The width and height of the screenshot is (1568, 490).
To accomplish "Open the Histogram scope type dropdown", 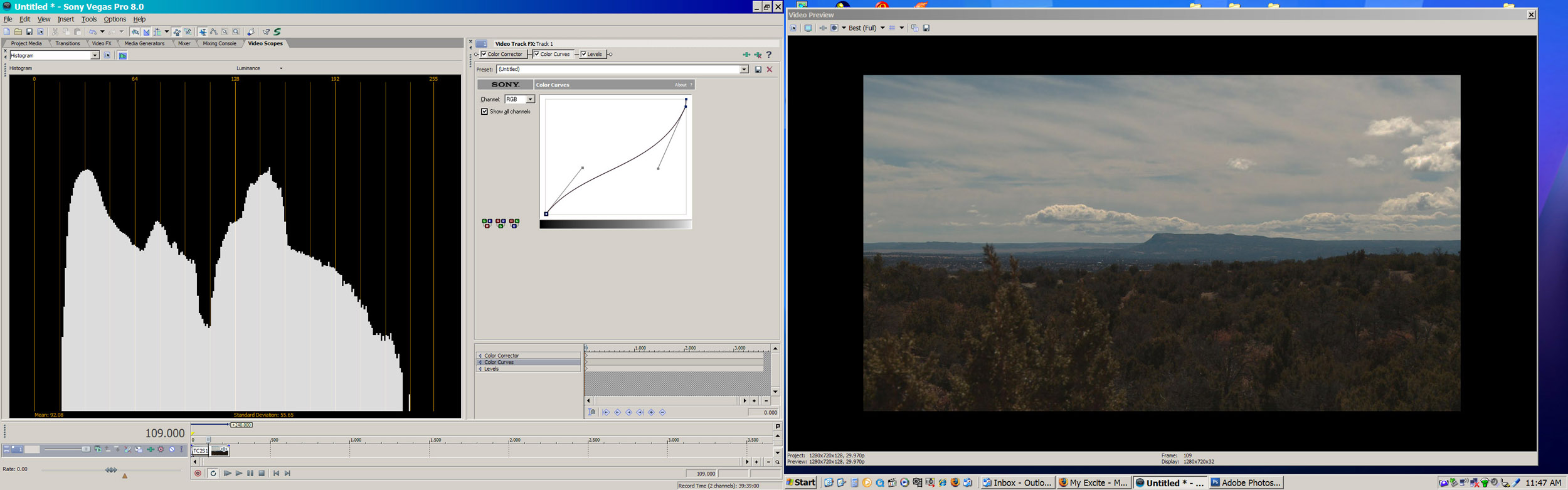I will coord(95,55).
